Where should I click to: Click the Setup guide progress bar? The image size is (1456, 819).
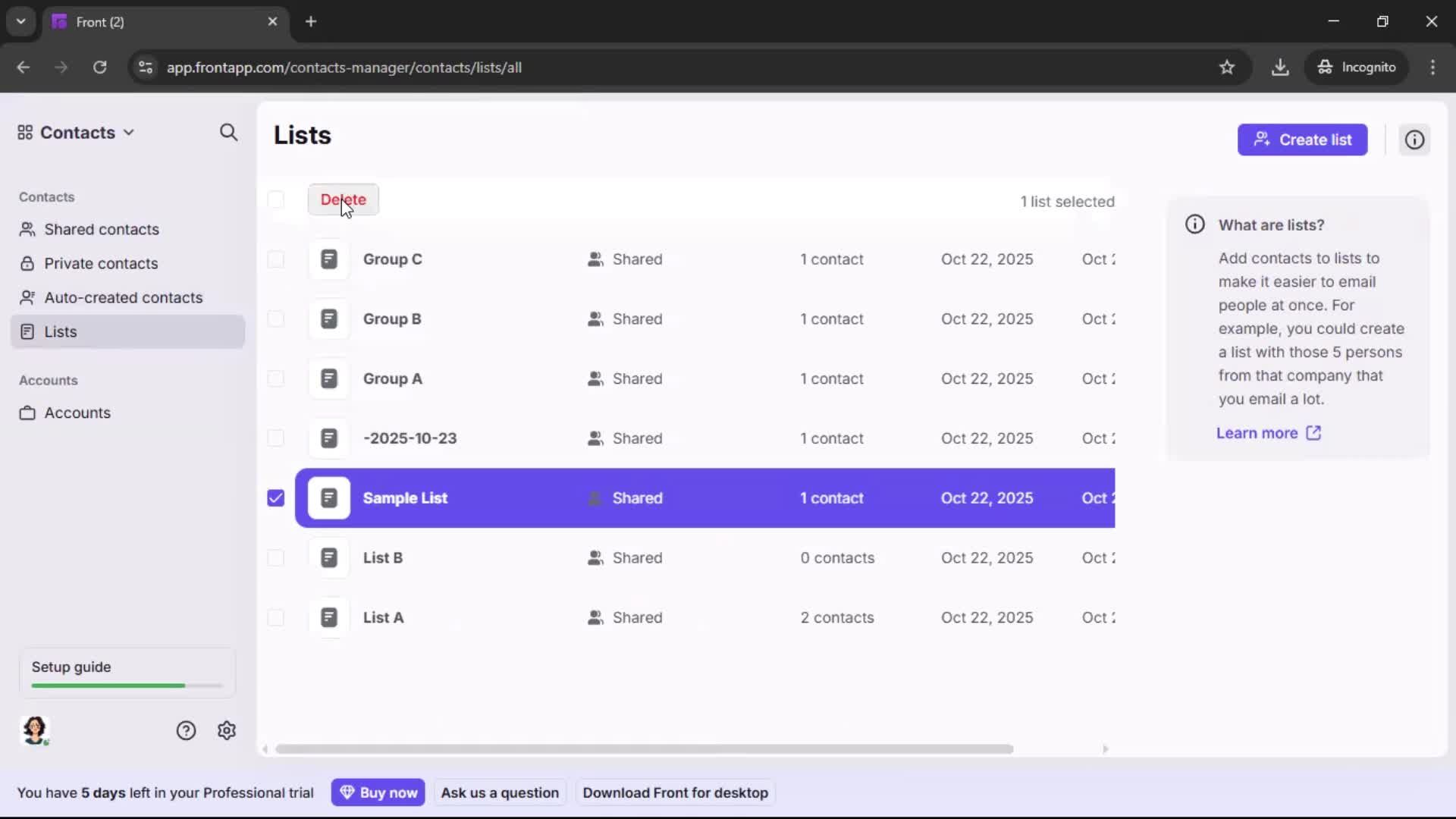click(x=126, y=685)
